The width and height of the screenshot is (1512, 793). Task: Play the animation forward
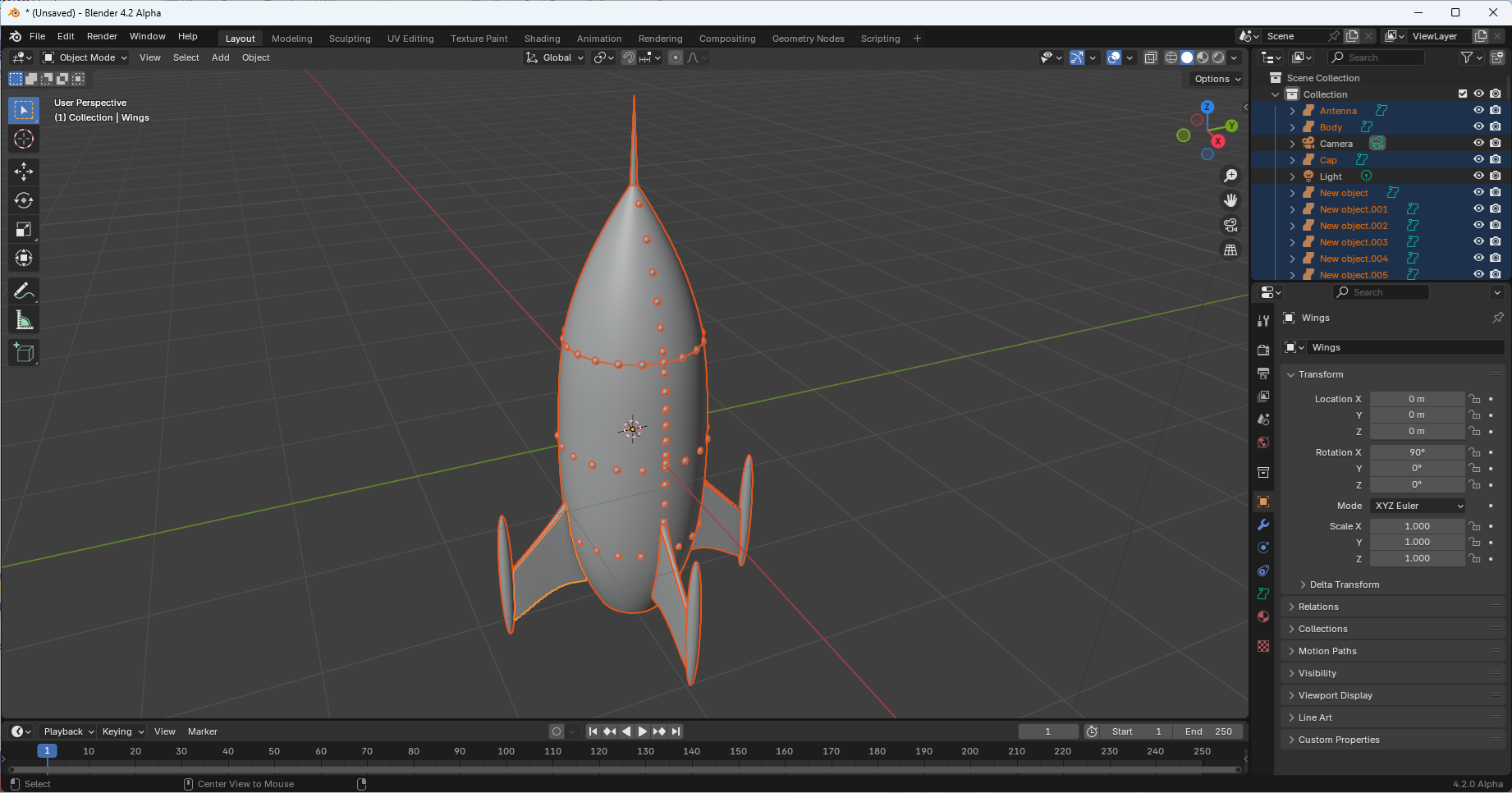coord(643,731)
